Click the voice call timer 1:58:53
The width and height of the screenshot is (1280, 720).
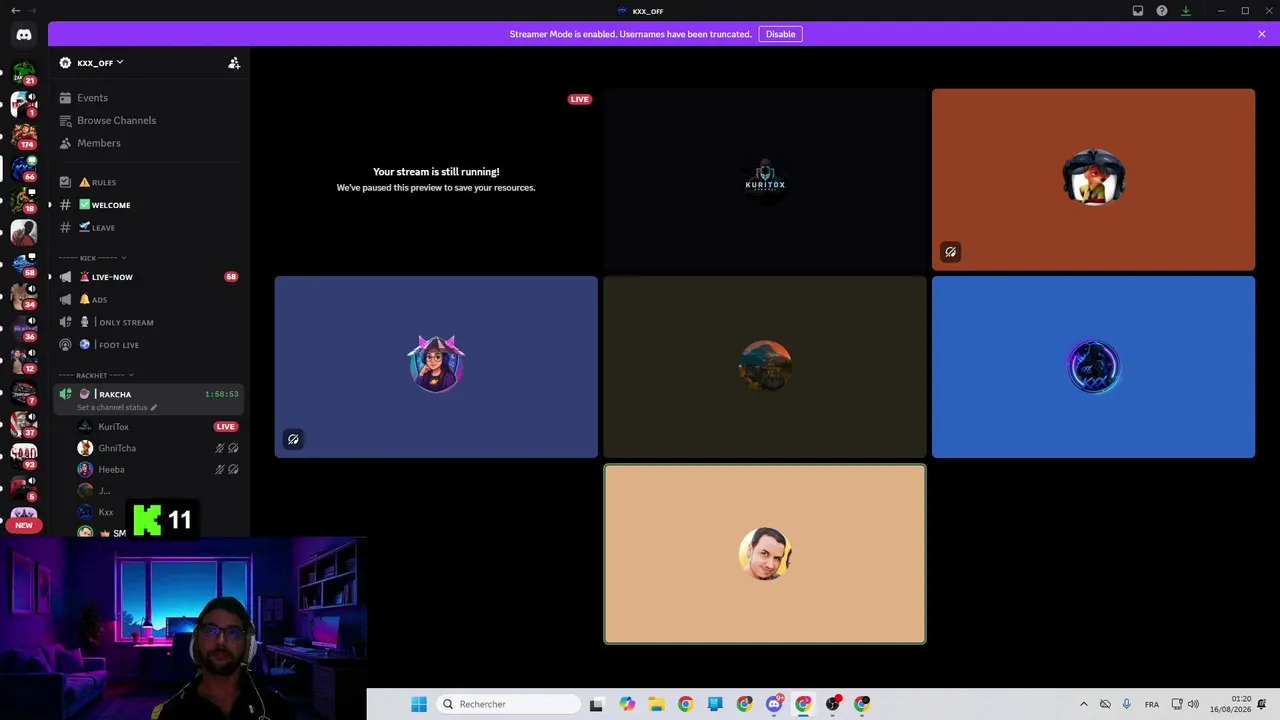[222, 394]
